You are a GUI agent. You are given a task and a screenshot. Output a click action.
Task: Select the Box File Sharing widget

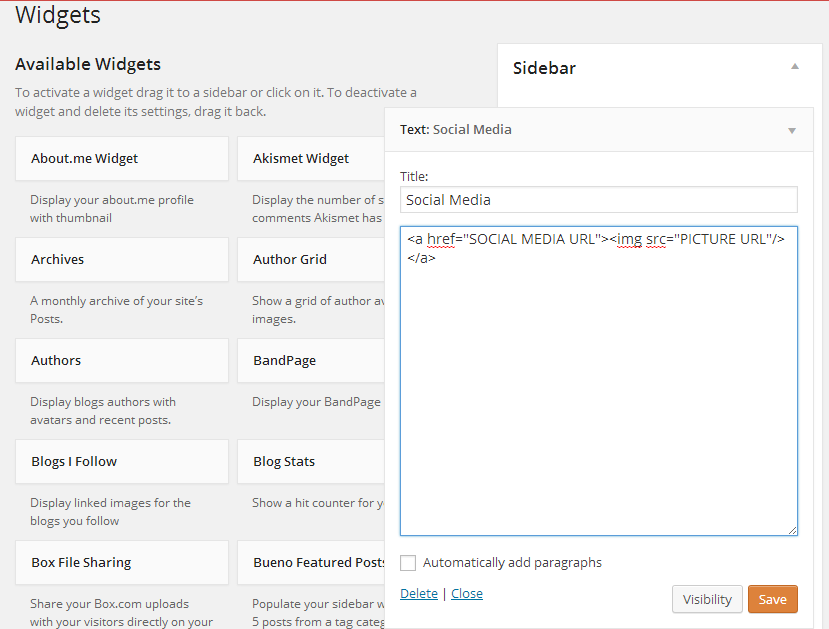pos(122,562)
